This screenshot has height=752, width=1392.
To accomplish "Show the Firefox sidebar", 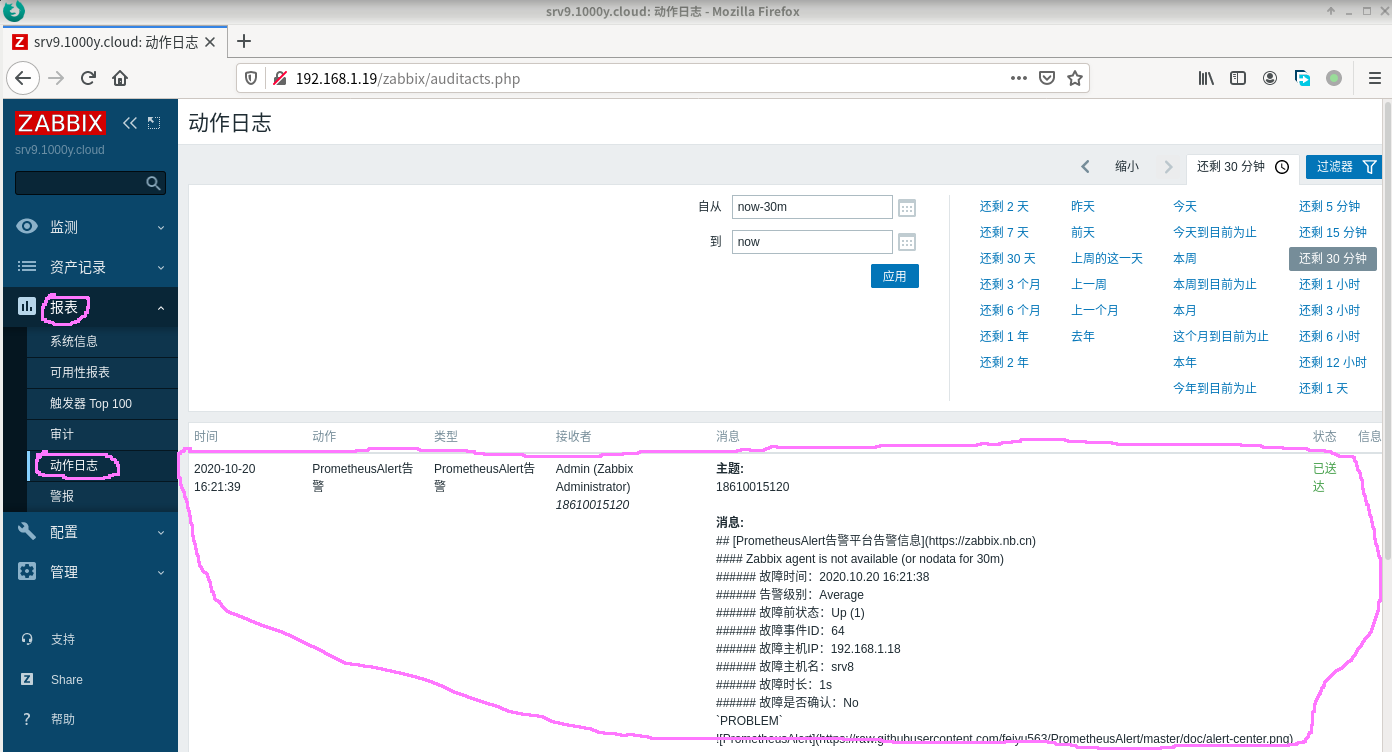I will pos(1238,78).
